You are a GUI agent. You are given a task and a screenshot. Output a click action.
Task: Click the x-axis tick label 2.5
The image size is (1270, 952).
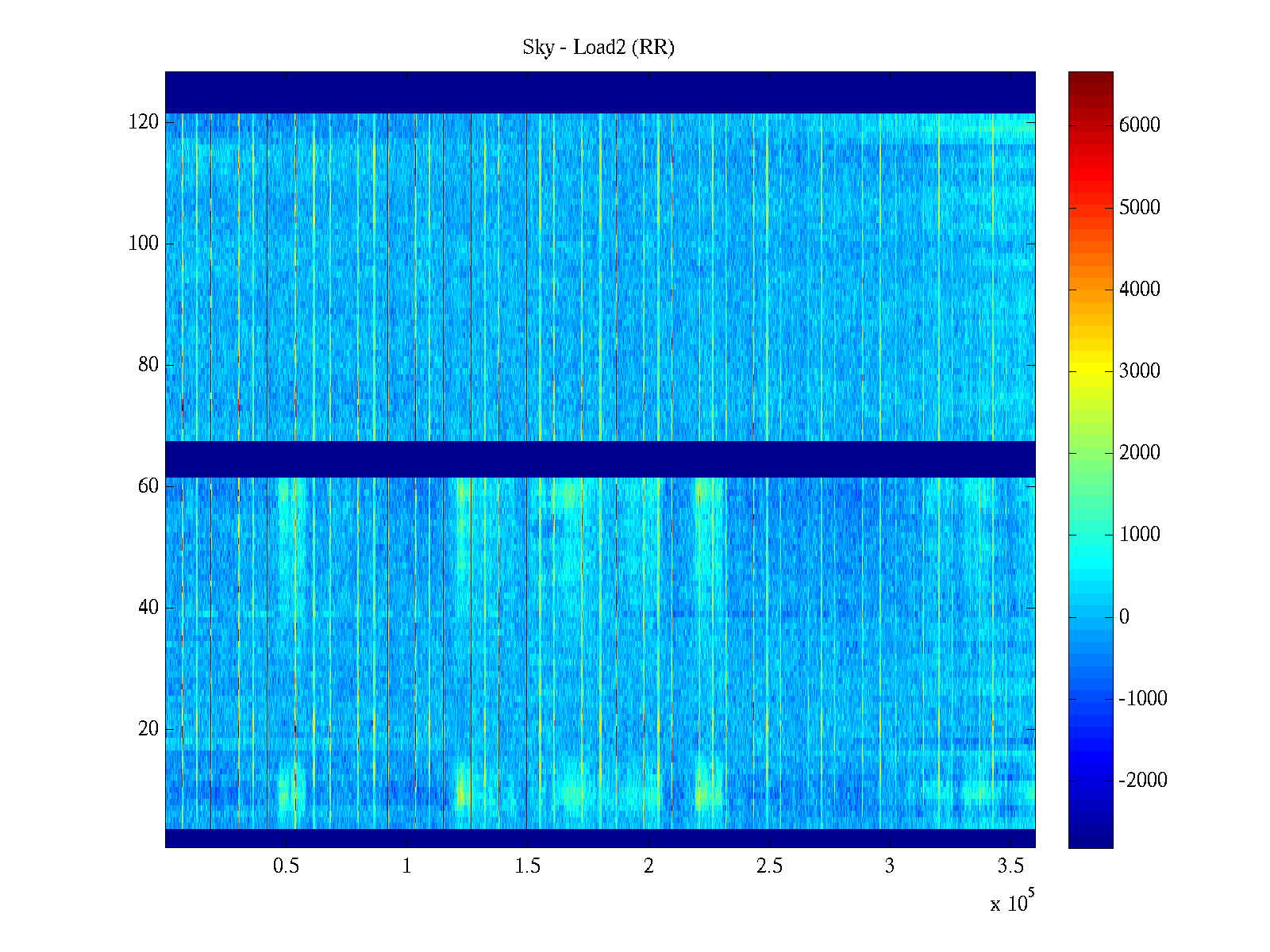768,866
